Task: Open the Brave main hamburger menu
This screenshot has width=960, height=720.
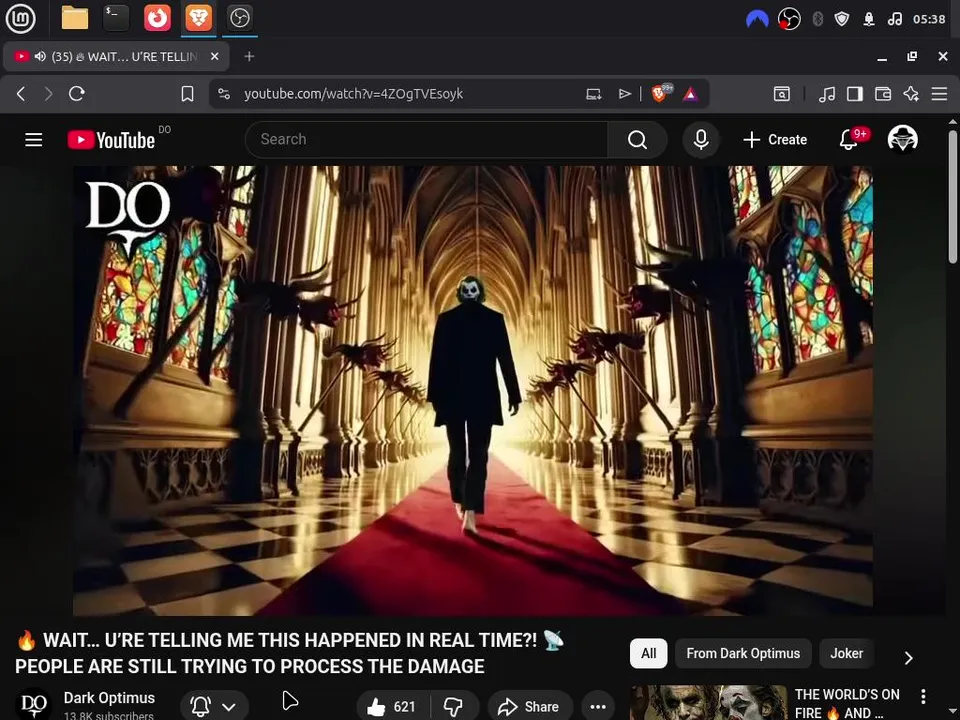Action: (939, 94)
